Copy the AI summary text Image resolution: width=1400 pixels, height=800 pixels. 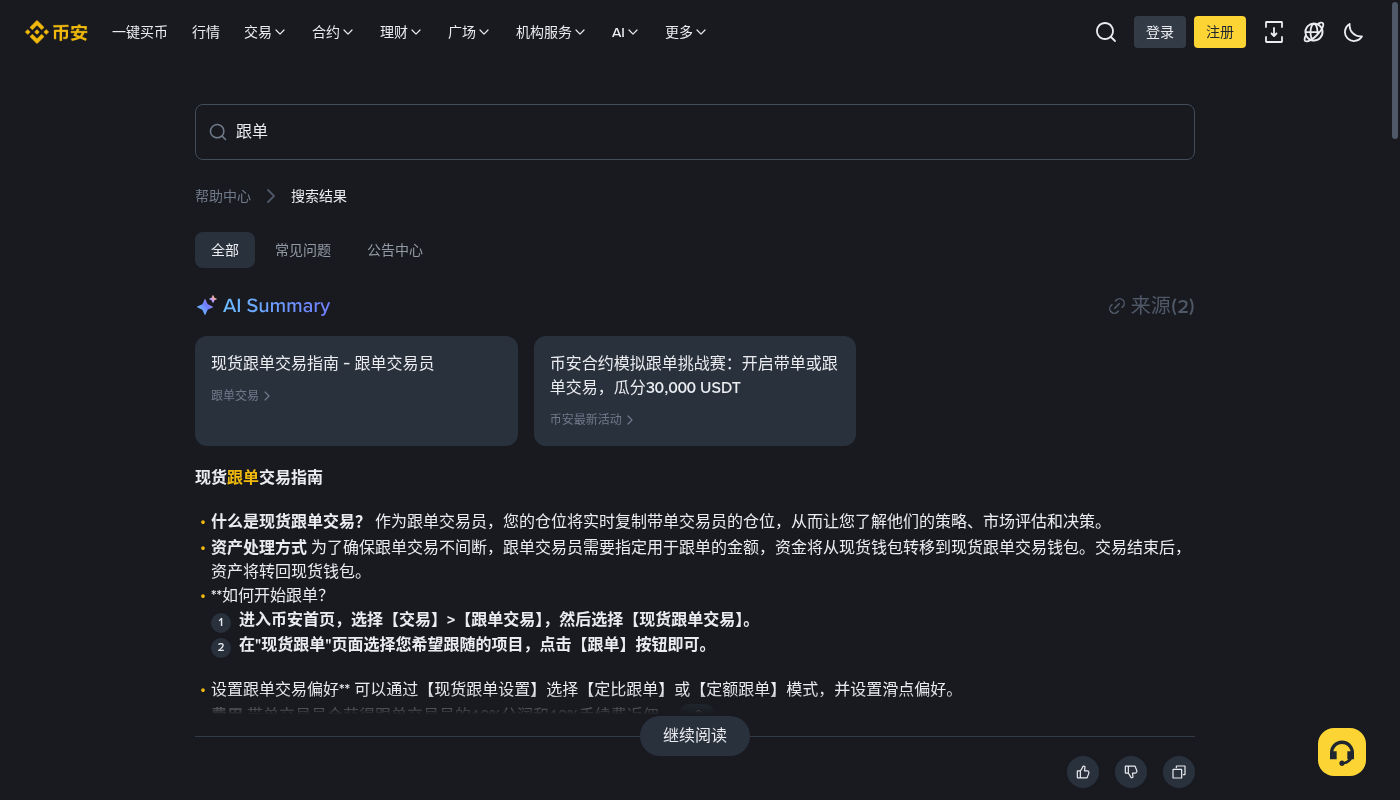(1179, 772)
